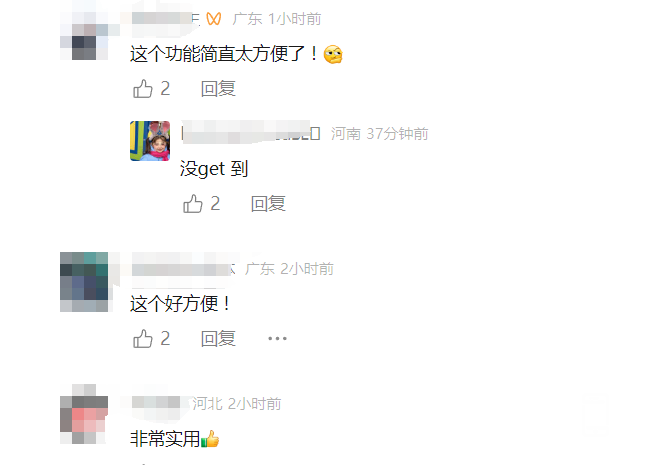The image size is (650, 465).
Task: Like the comment 这个功能简直太方便了
Action: point(143,89)
